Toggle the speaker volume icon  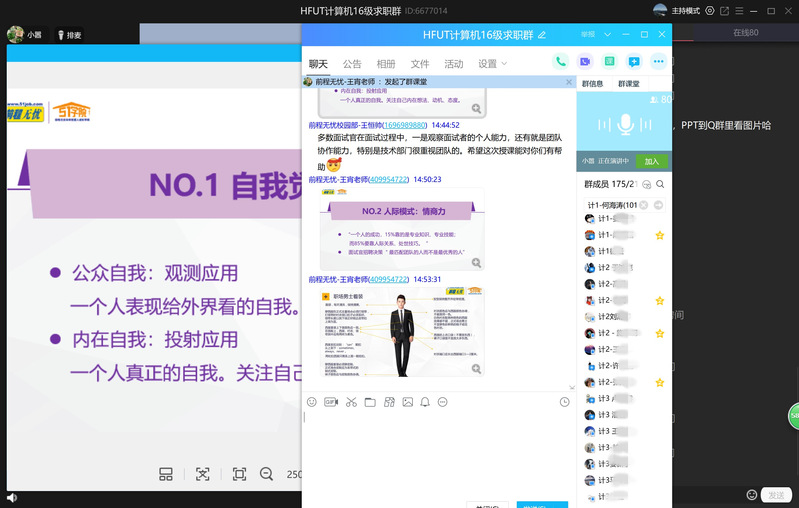pyautogui.click(x=11, y=497)
